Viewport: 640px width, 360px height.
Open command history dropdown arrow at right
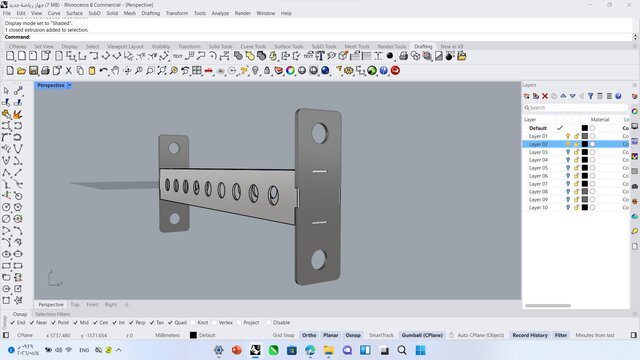(x=635, y=37)
